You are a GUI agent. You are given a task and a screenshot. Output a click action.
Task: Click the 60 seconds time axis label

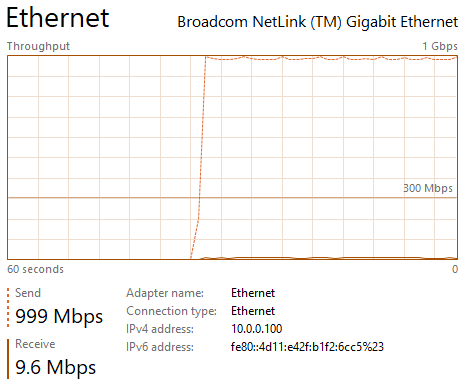click(x=35, y=269)
